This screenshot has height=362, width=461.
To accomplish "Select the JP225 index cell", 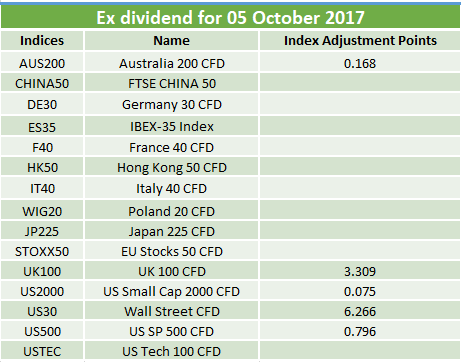I will 42,231.
